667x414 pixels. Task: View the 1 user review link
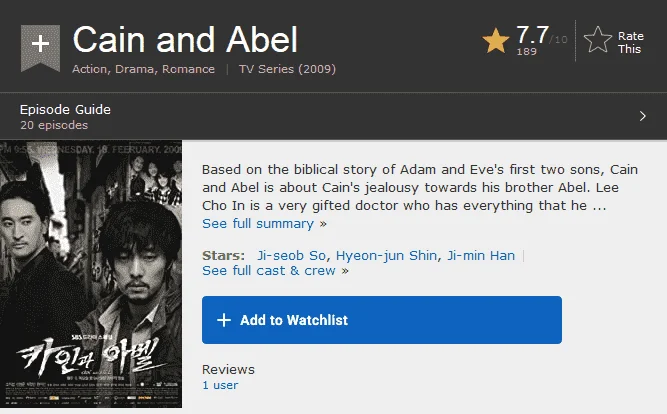click(x=220, y=385)
